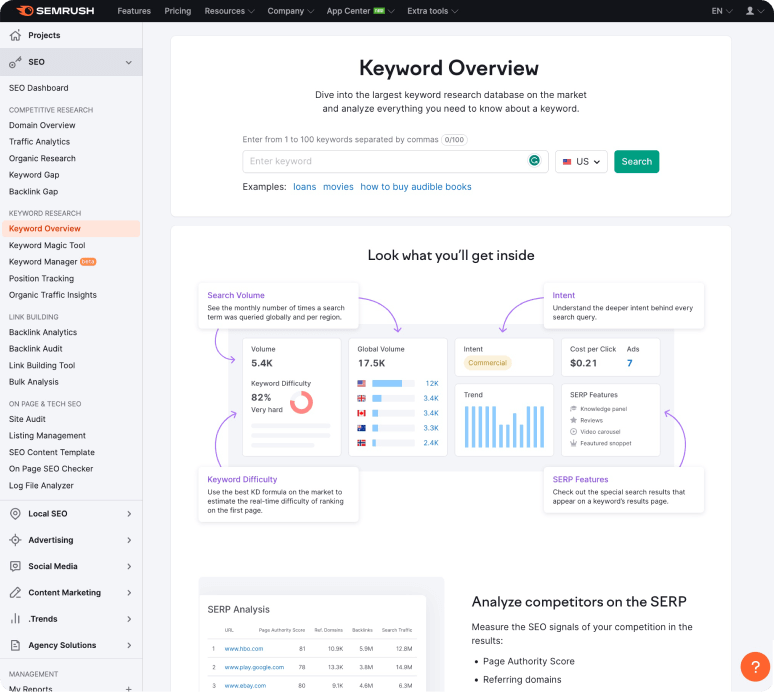Open Link Building Tool

pyautogui.click(x=42, y=365)
